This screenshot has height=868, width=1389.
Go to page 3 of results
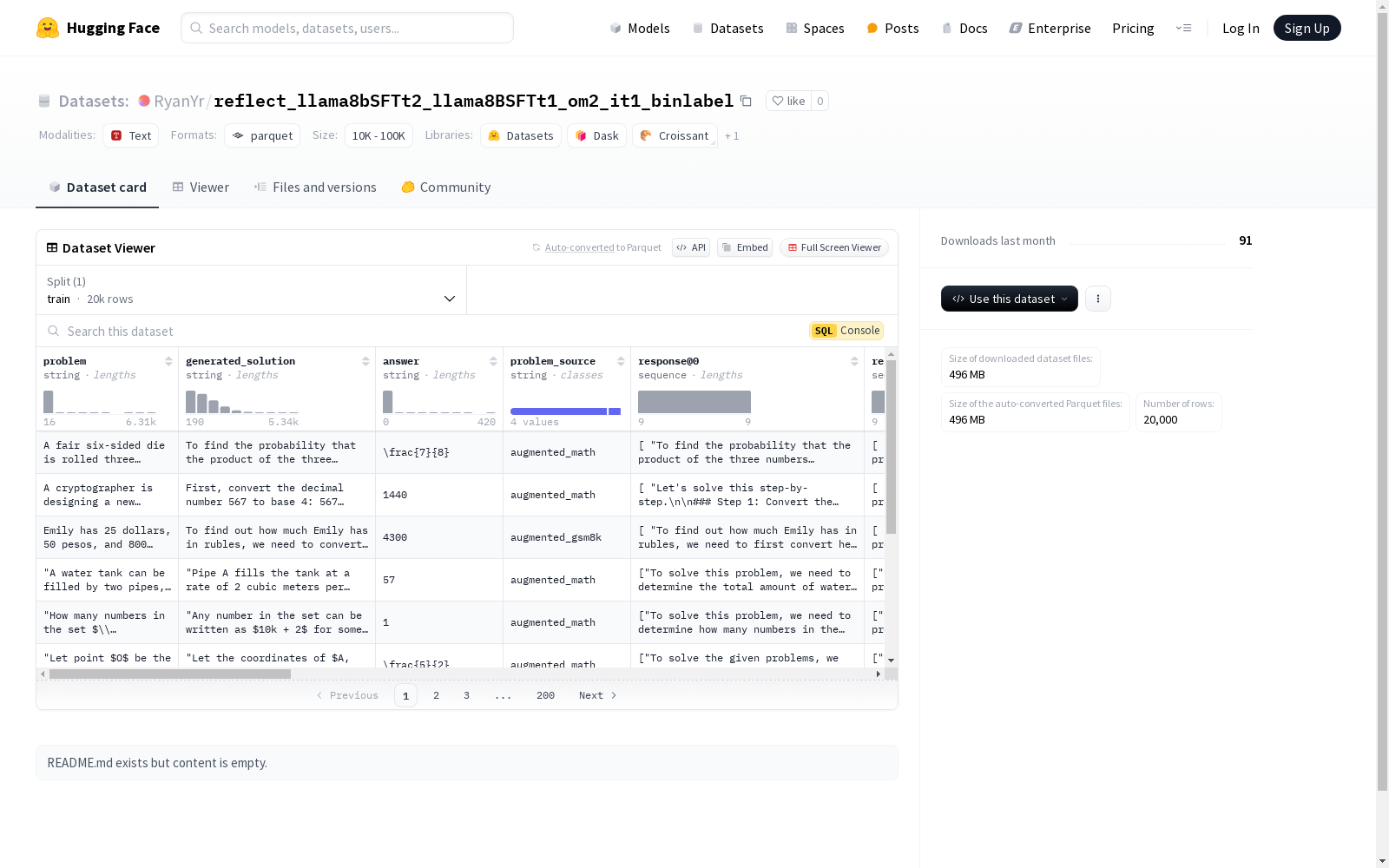[466, 695]
